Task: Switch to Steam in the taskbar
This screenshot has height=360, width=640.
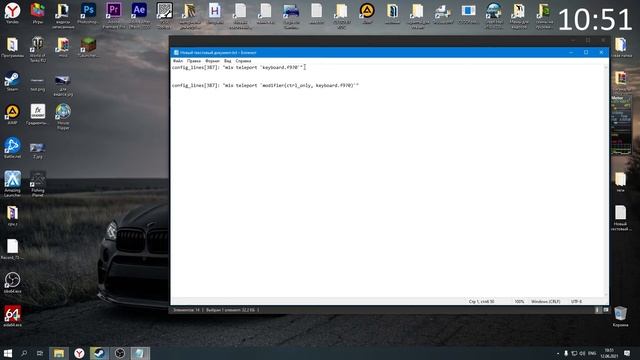Action: 99,353
